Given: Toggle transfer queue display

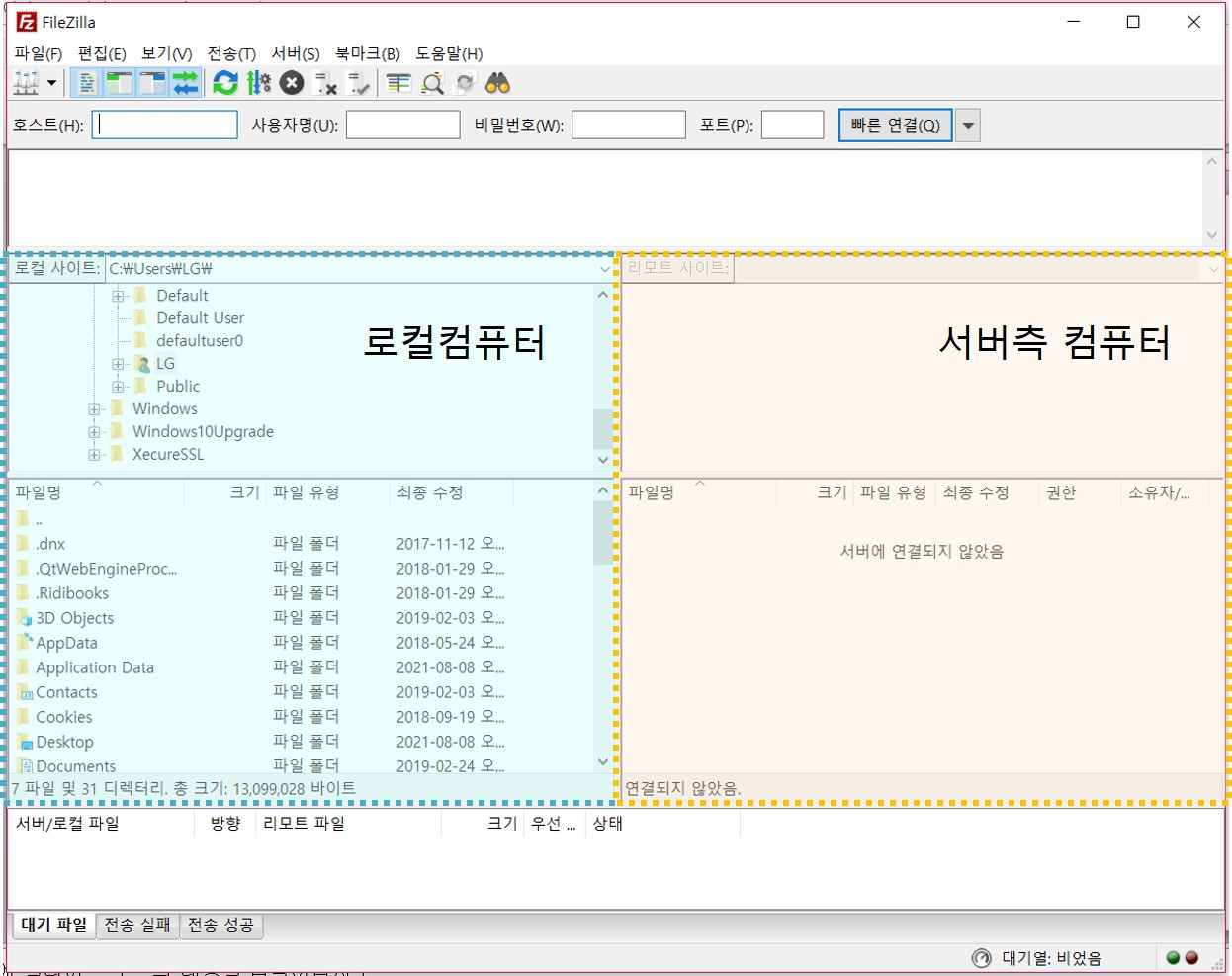Looking at the screenshot, I should click(185, 84).
